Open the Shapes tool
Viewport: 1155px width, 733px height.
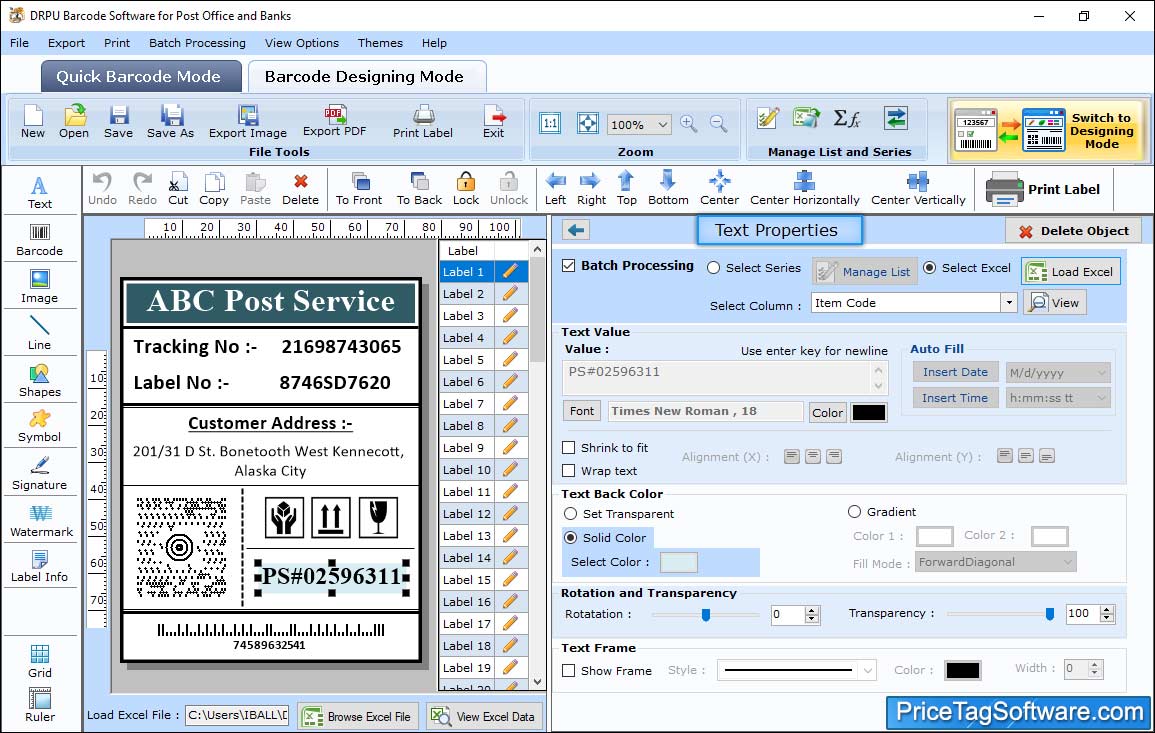pyautogui.click(x=40, y=381)
